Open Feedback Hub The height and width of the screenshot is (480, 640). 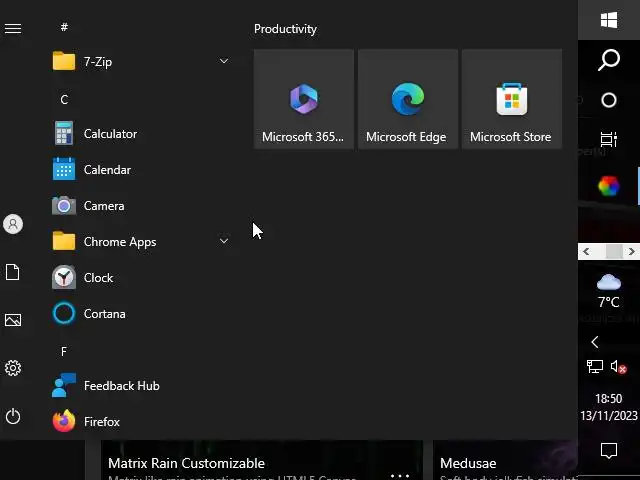(x=141, y=385)
